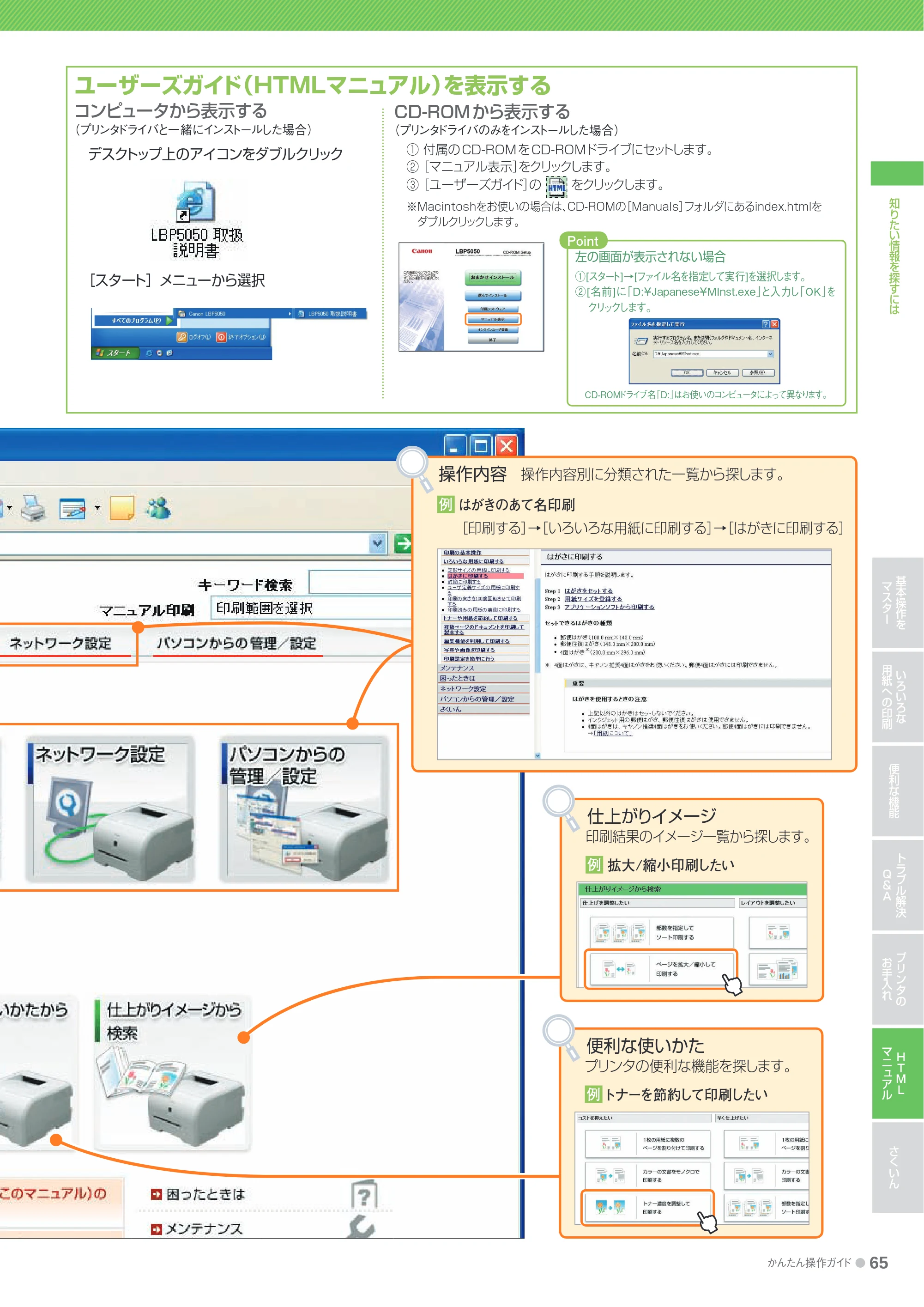Open the address bar dropdown arrow
This screenshot has width=924, height=1307.
(377, 544)
